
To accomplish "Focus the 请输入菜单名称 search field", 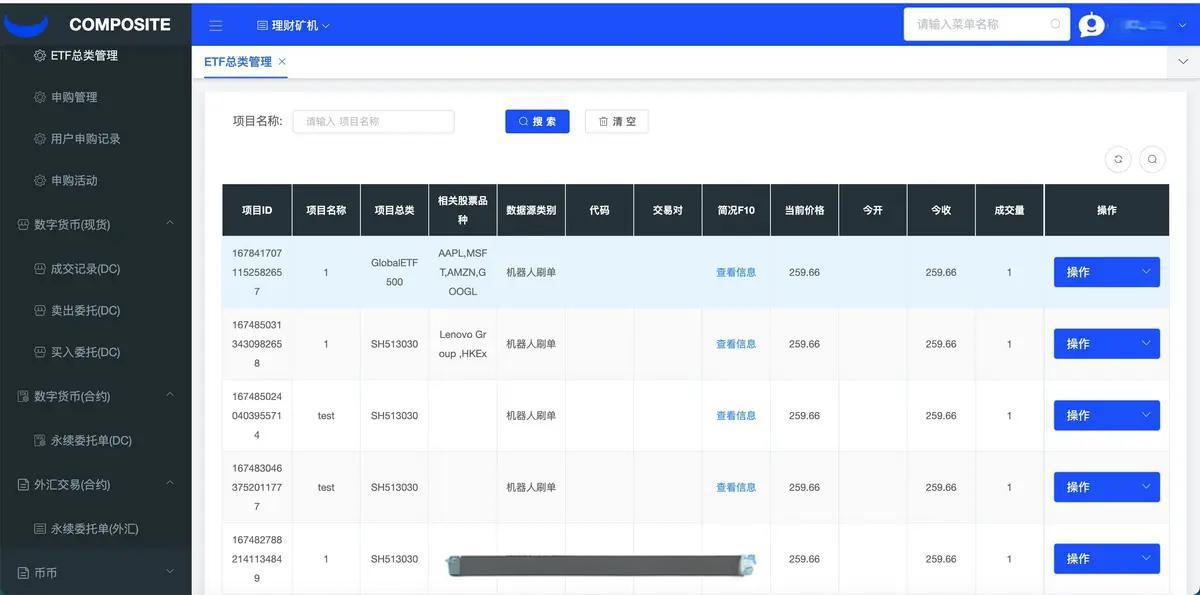I will pos(986,24).
